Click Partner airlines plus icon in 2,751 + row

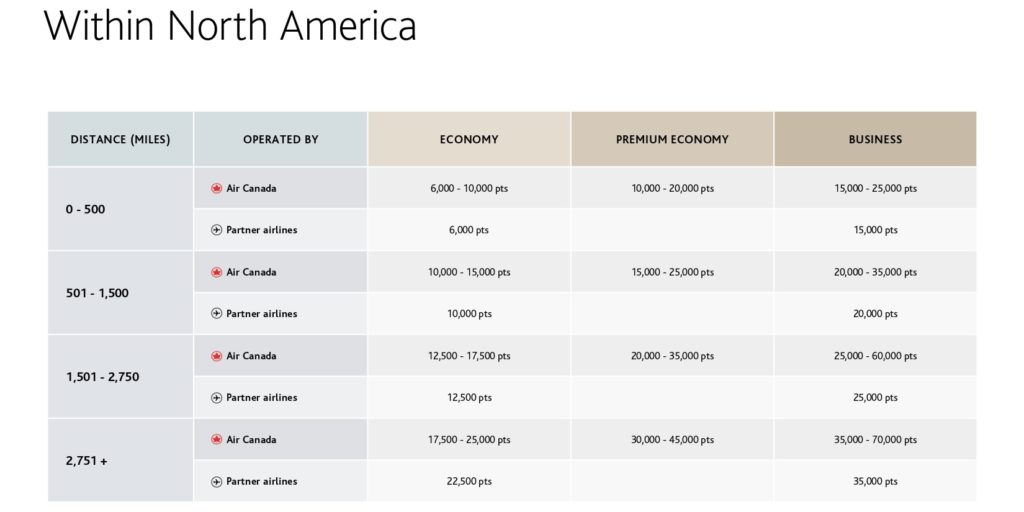click(217, 482)
